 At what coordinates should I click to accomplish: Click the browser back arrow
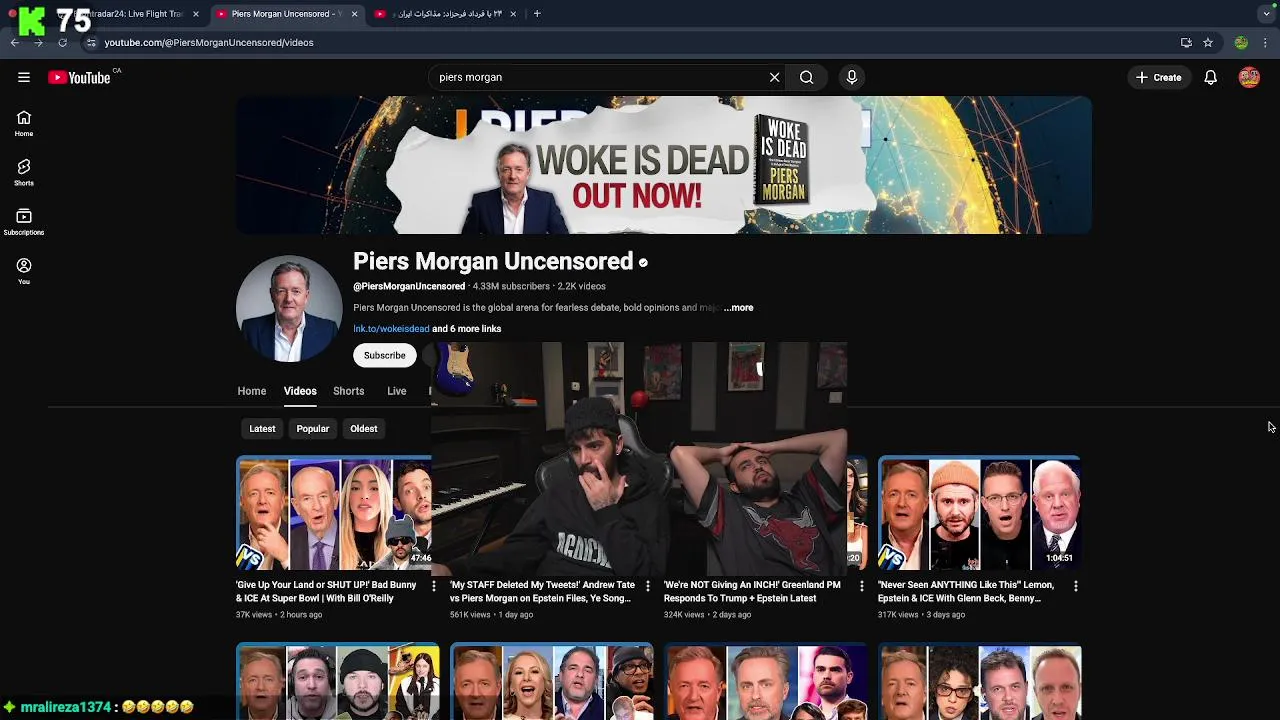[14, 42]
